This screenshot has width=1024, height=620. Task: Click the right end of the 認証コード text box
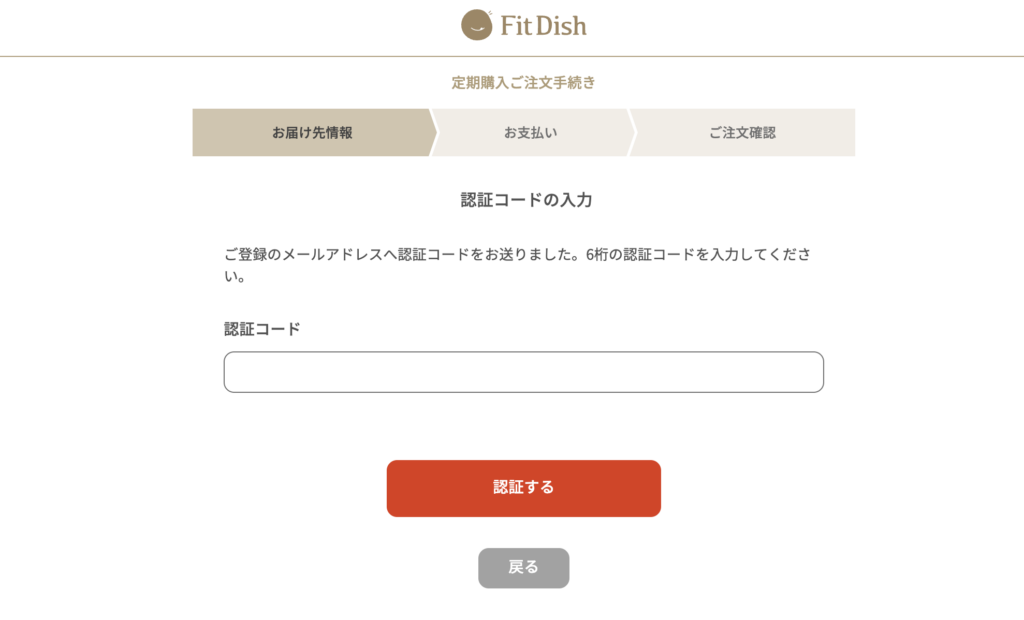pos(810,372)
